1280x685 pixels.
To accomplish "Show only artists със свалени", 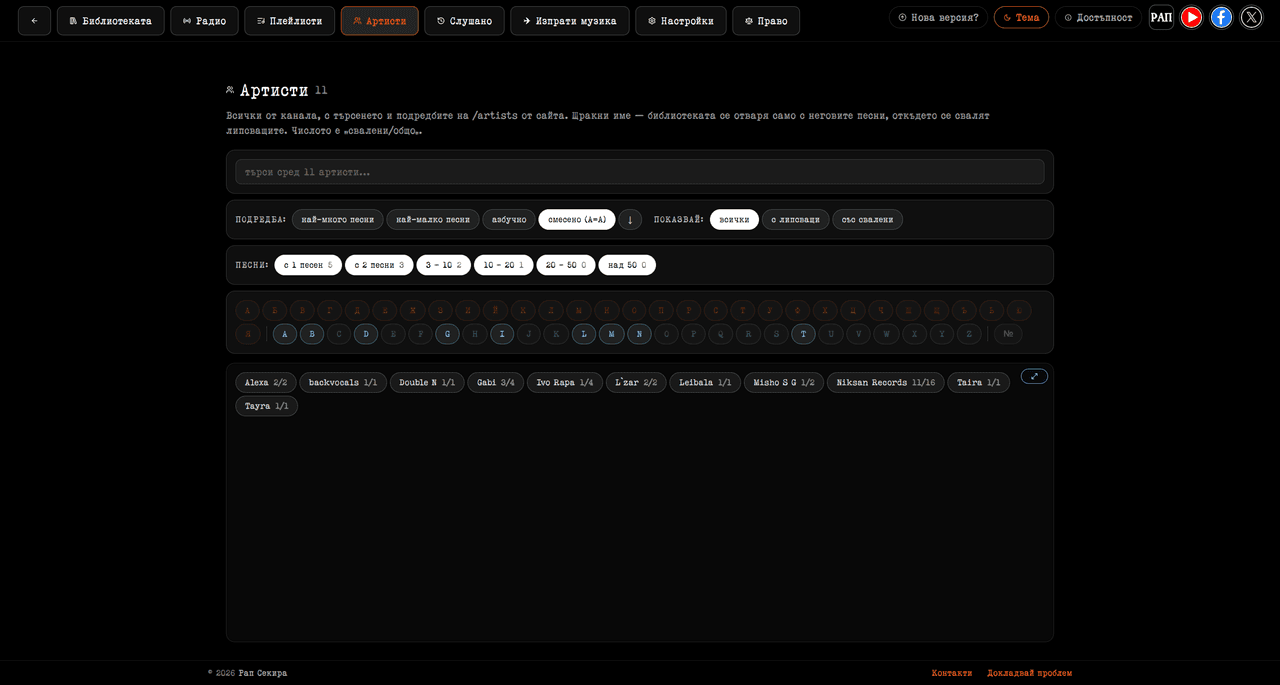I will tap(867, 220).
